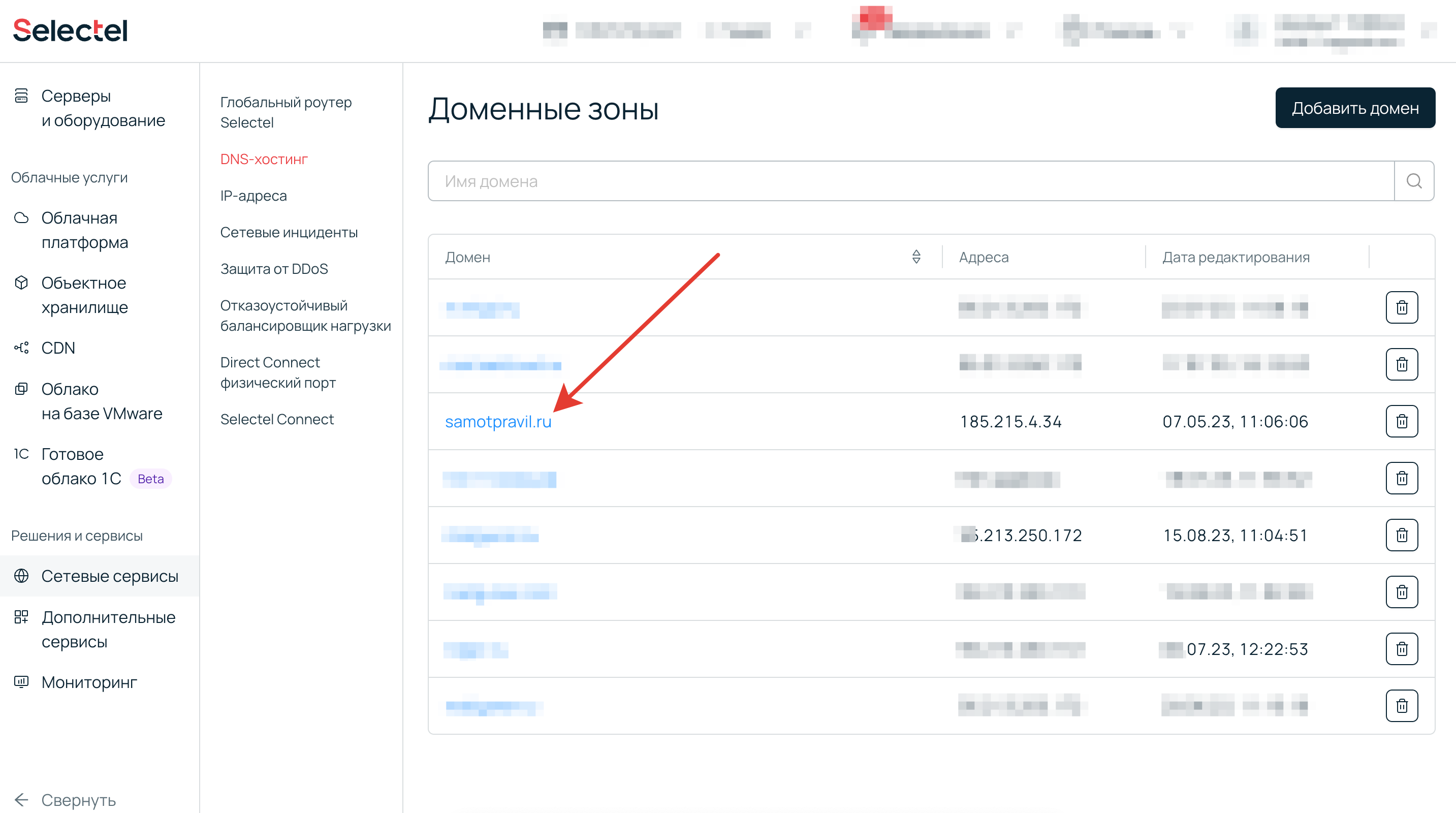Viewport: 1456px width, 813px height.
Task: Click the cloud icon next to Облачная платформа
Action: (21, 217)
